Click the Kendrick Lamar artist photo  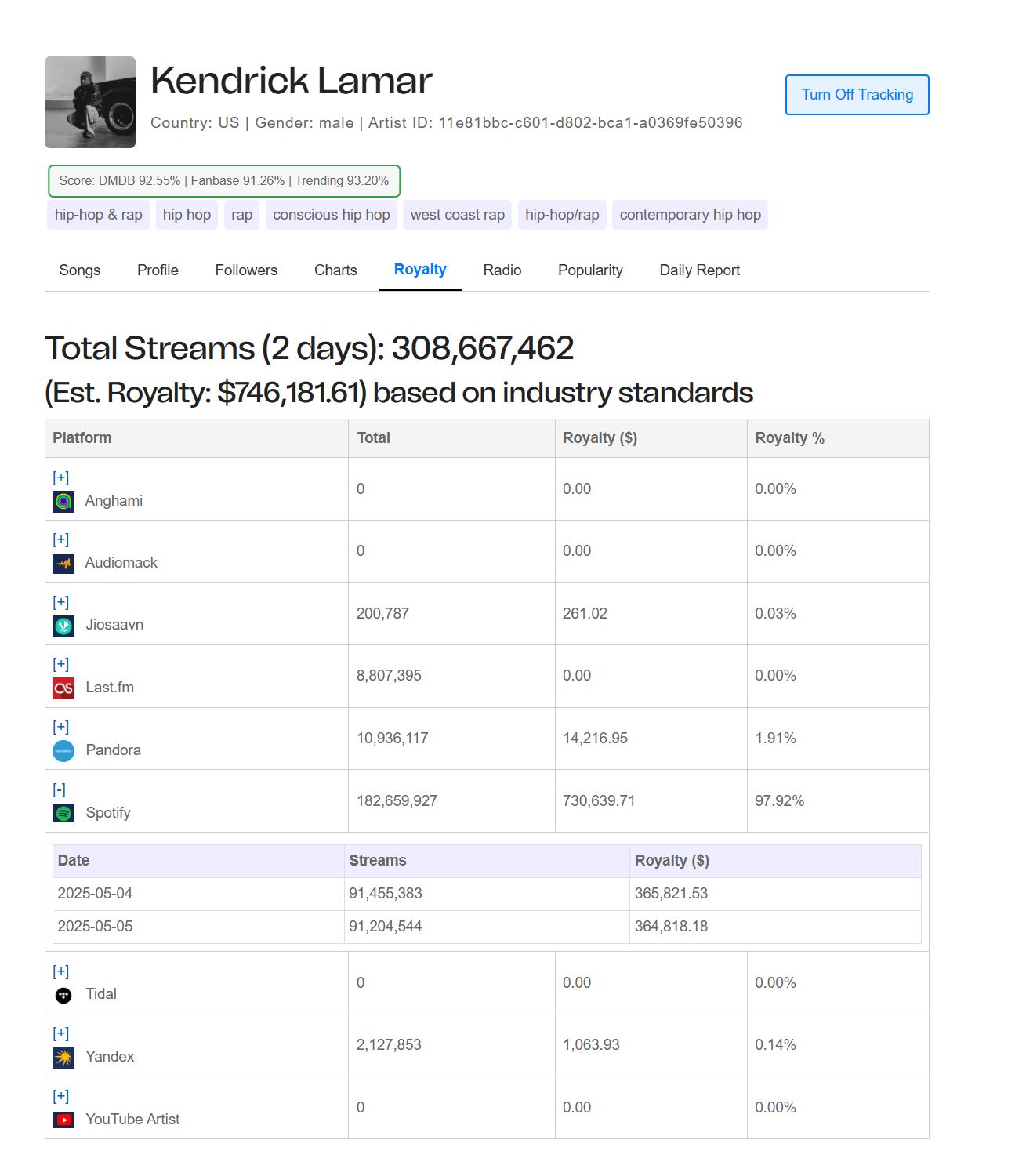pos(90,102)
